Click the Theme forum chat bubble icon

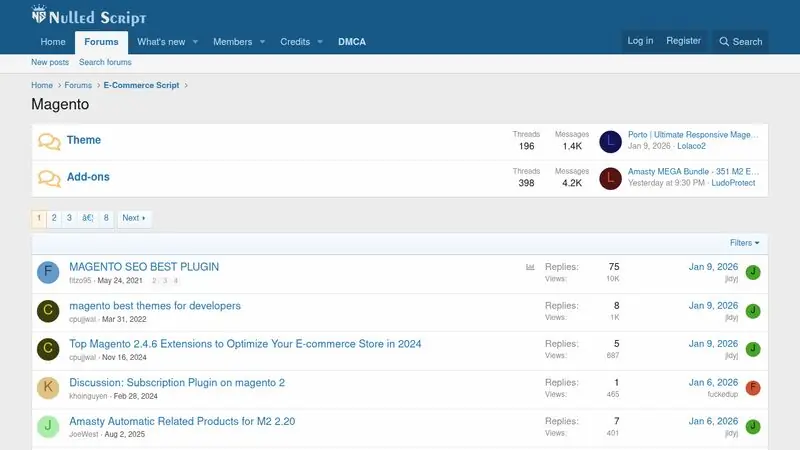point(49,141)
